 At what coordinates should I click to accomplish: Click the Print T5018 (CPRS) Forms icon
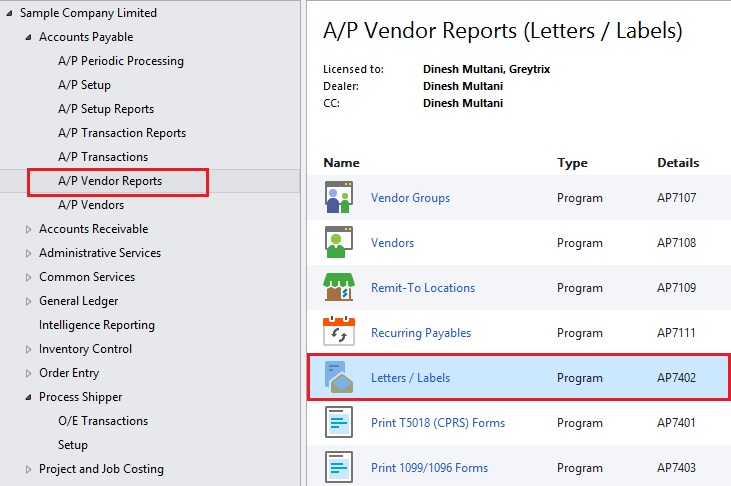click(339, 422)
